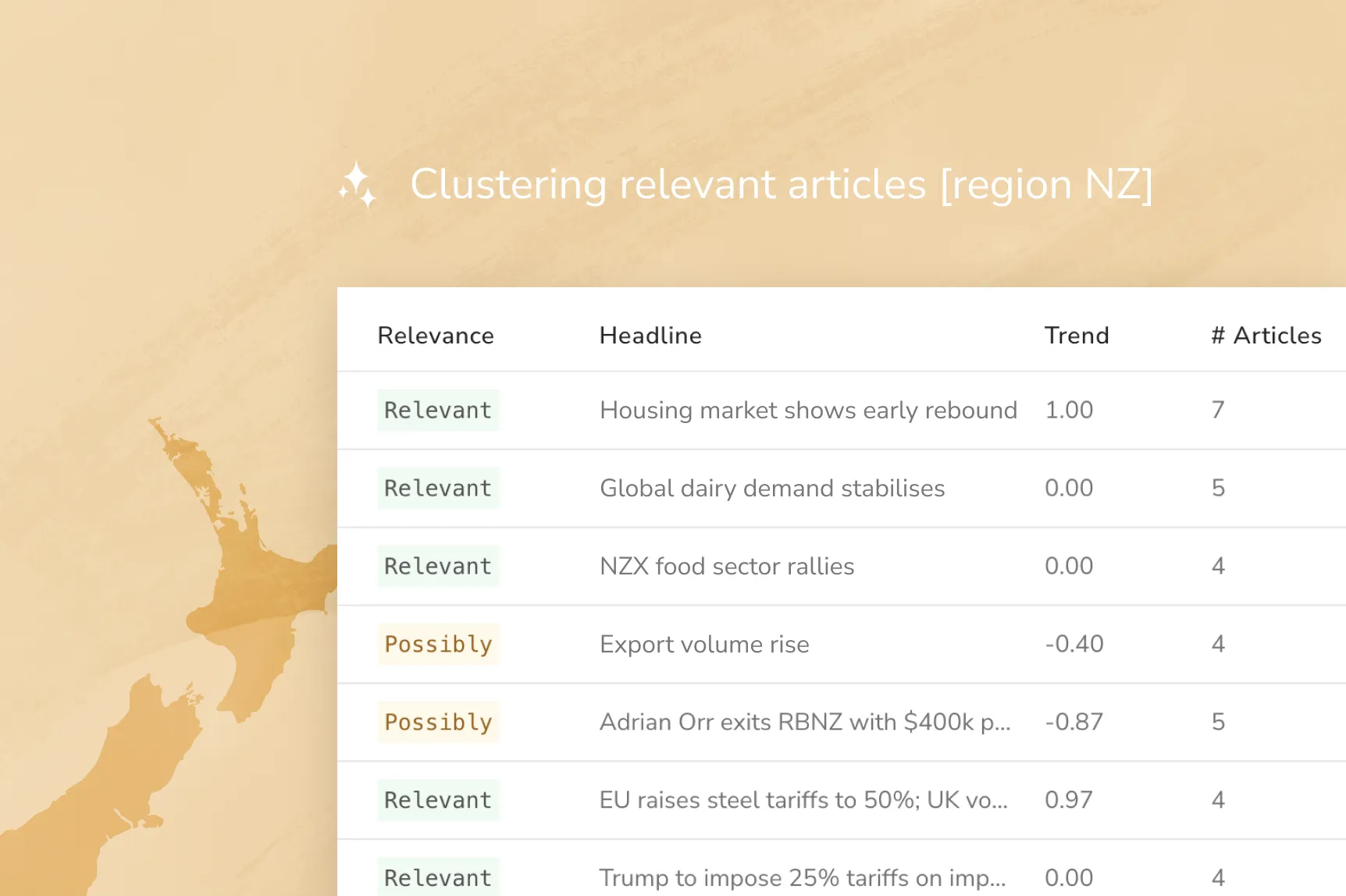This screenshot has width=1346, height=896.
Task: Toggle relevance status on Adrian Orr article
Action: click(x=438, y=722)
